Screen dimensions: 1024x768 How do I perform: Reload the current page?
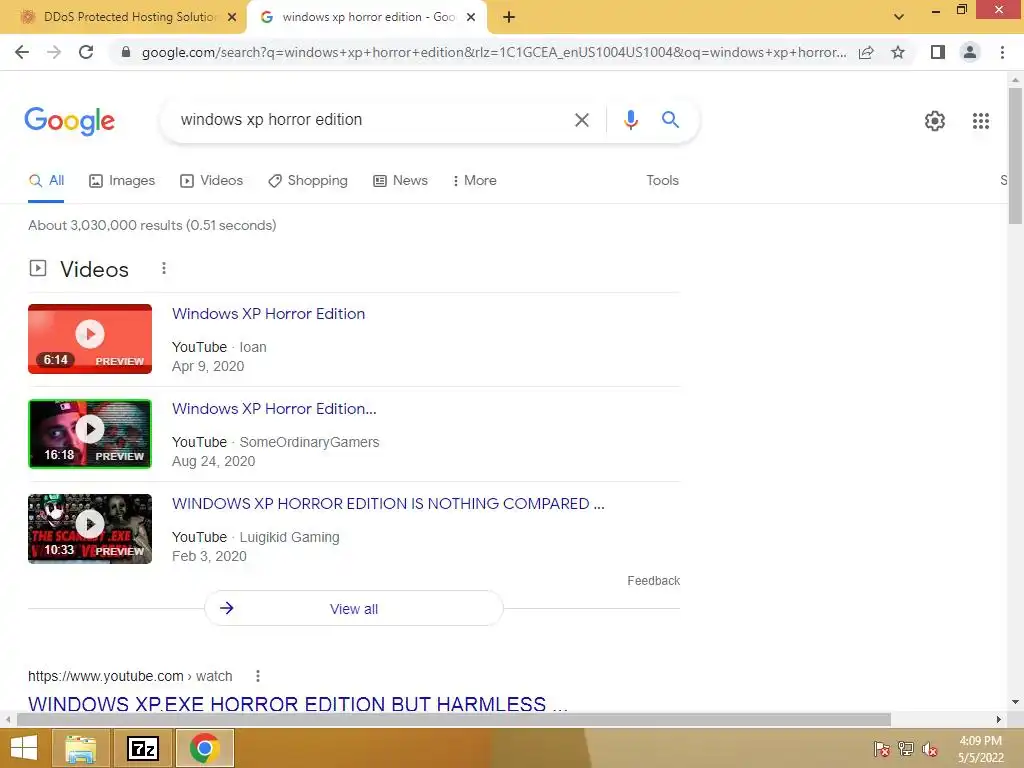pos(86,52)
